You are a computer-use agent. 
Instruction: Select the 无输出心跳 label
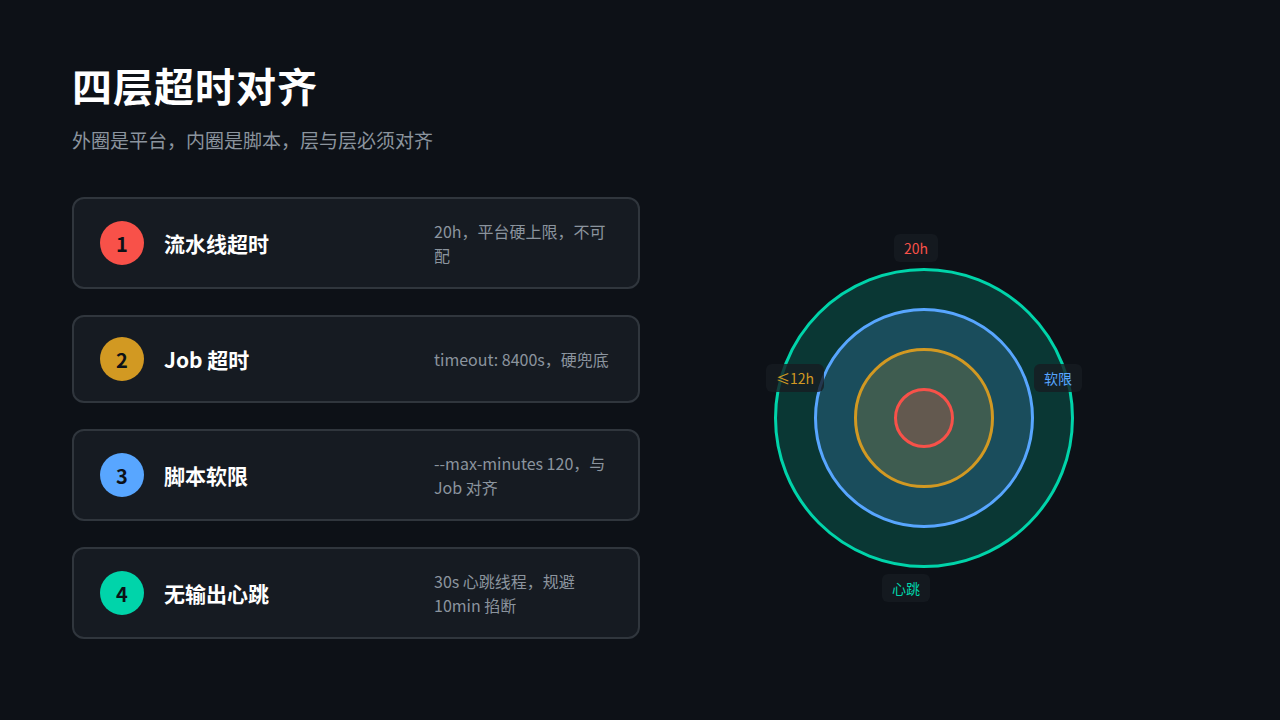click(x=216, y=594)
